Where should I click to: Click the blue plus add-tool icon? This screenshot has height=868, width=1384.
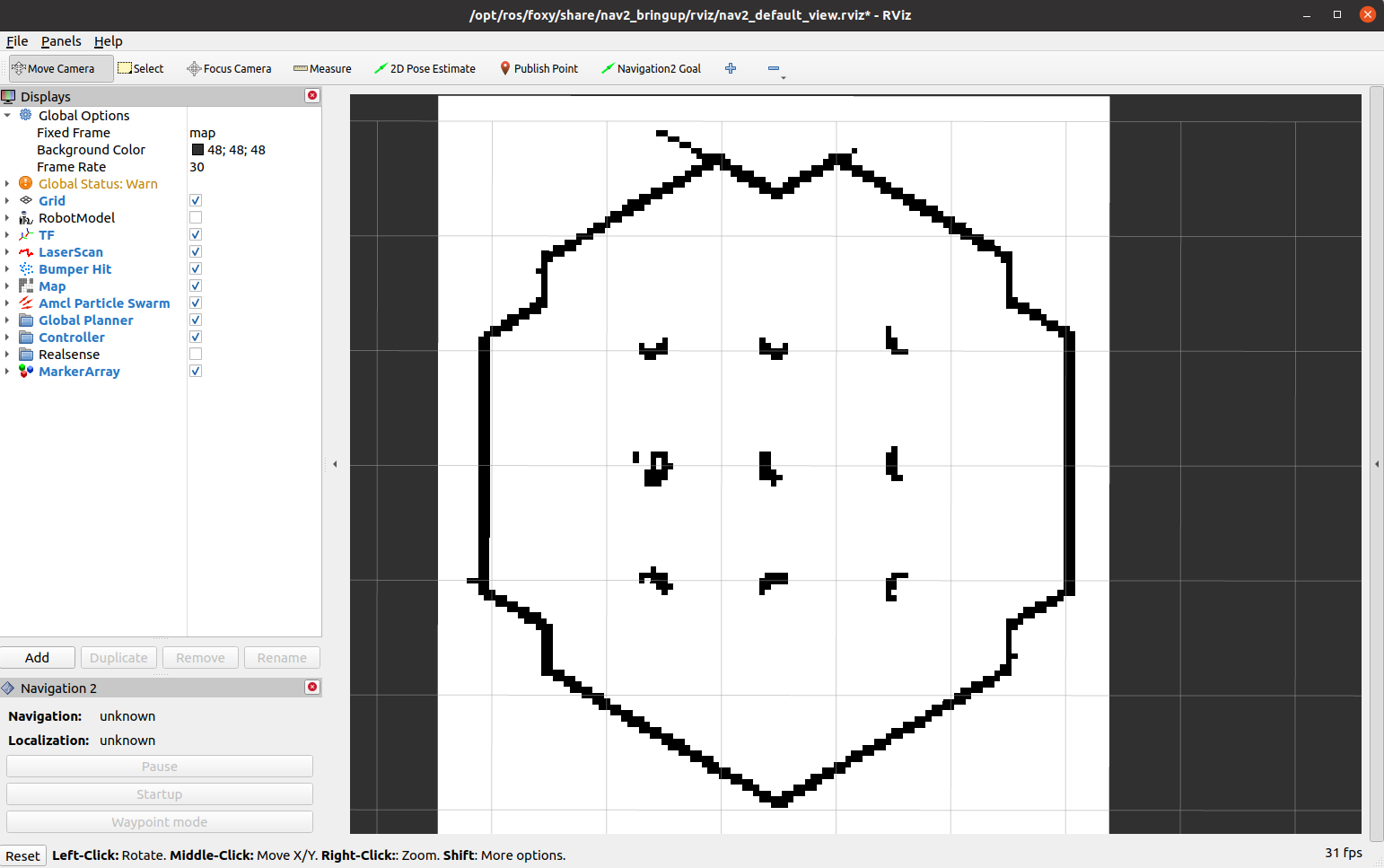coord(731,68)
